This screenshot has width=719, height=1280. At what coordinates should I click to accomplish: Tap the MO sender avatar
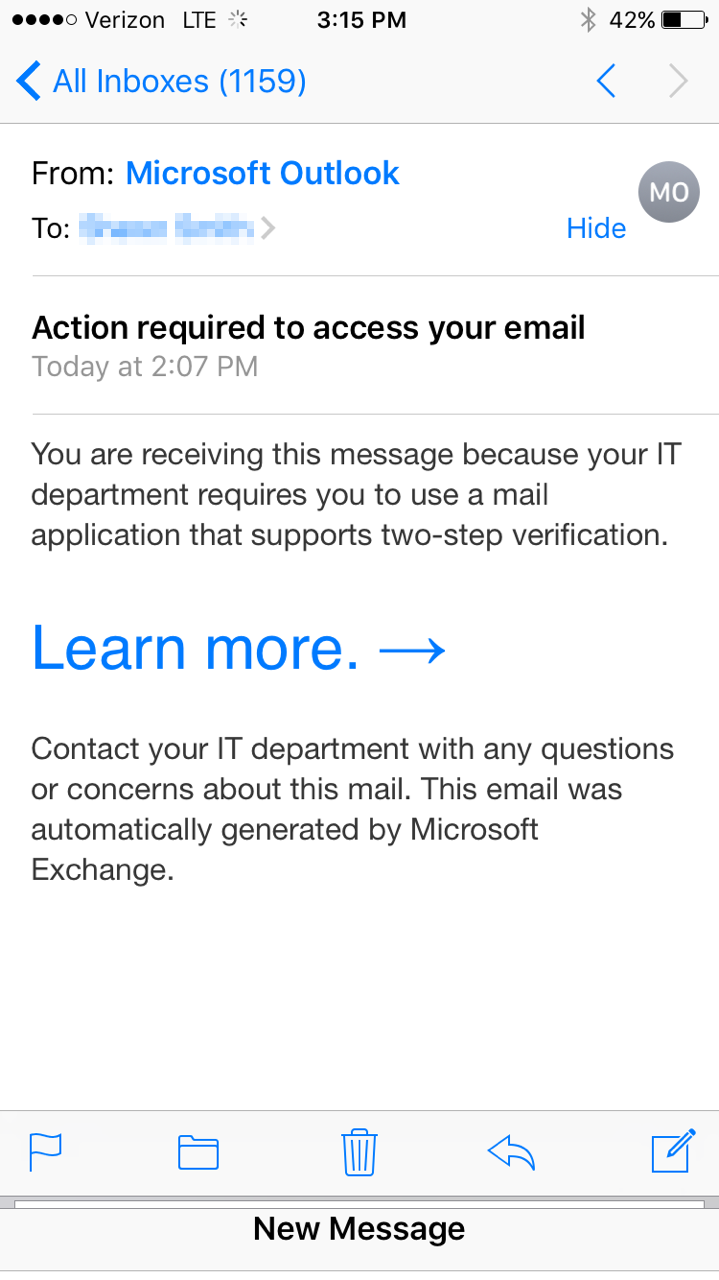(x=668, y=192)
